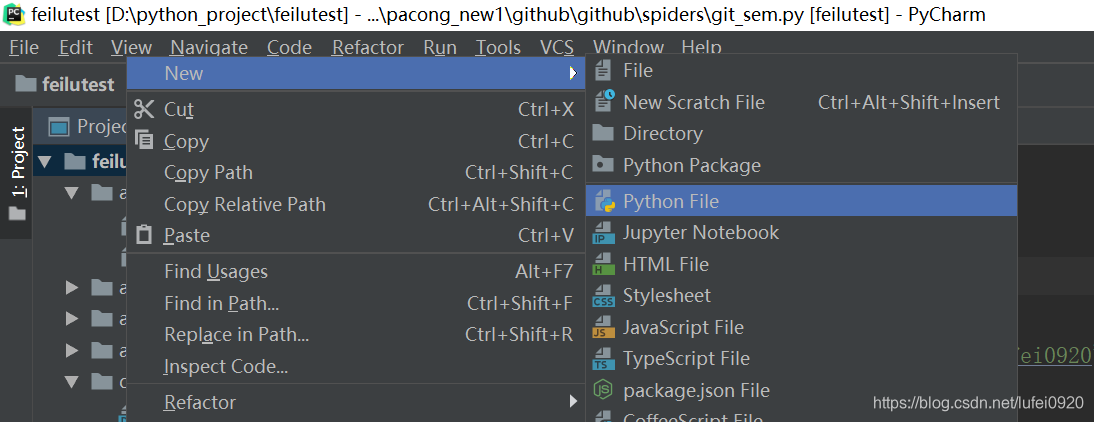The width and height of the screenshot is (1094, 422).
Task: Select HTML File entry
Action: pyautogui.click(x=801, y=264)
